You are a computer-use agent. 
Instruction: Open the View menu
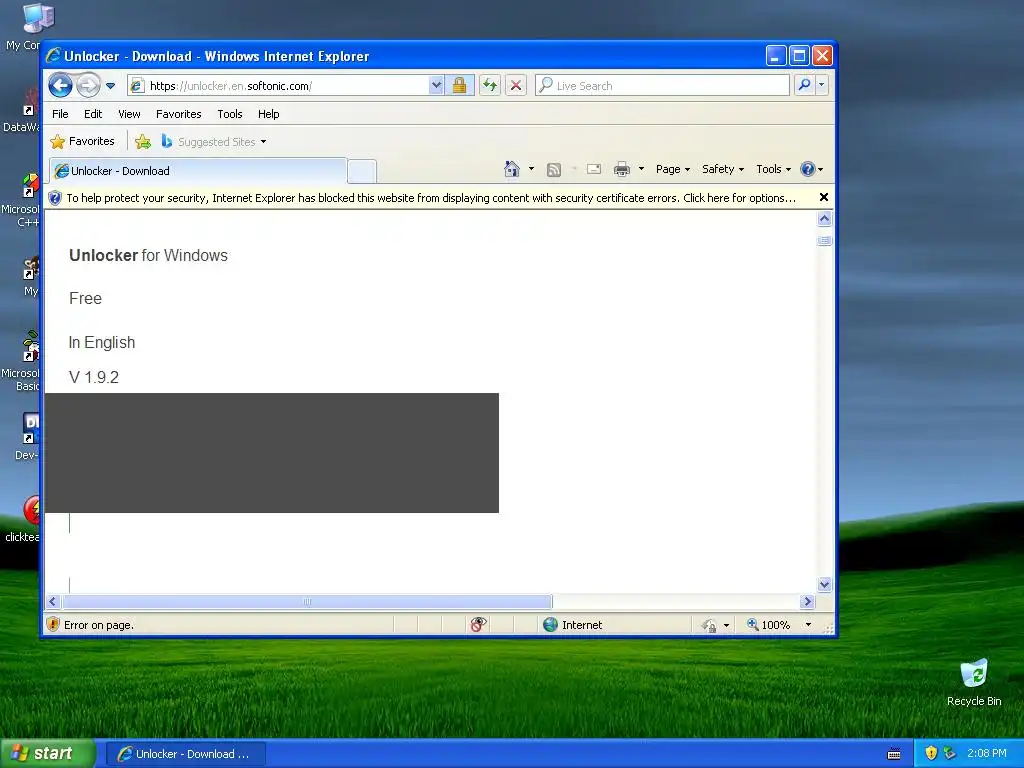pyautogui.click(x=129, y=114)
